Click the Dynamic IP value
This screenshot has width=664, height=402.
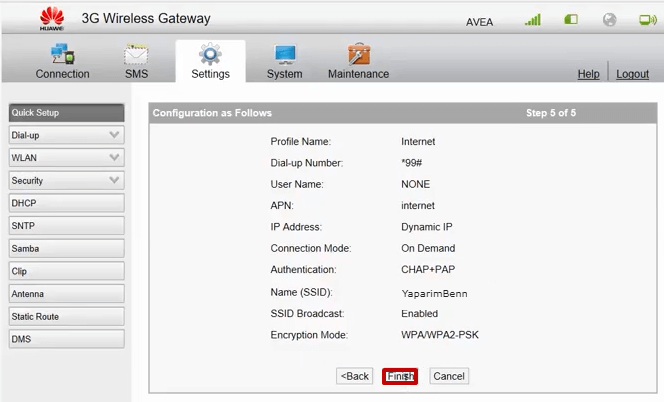click(x=427, y=227)
